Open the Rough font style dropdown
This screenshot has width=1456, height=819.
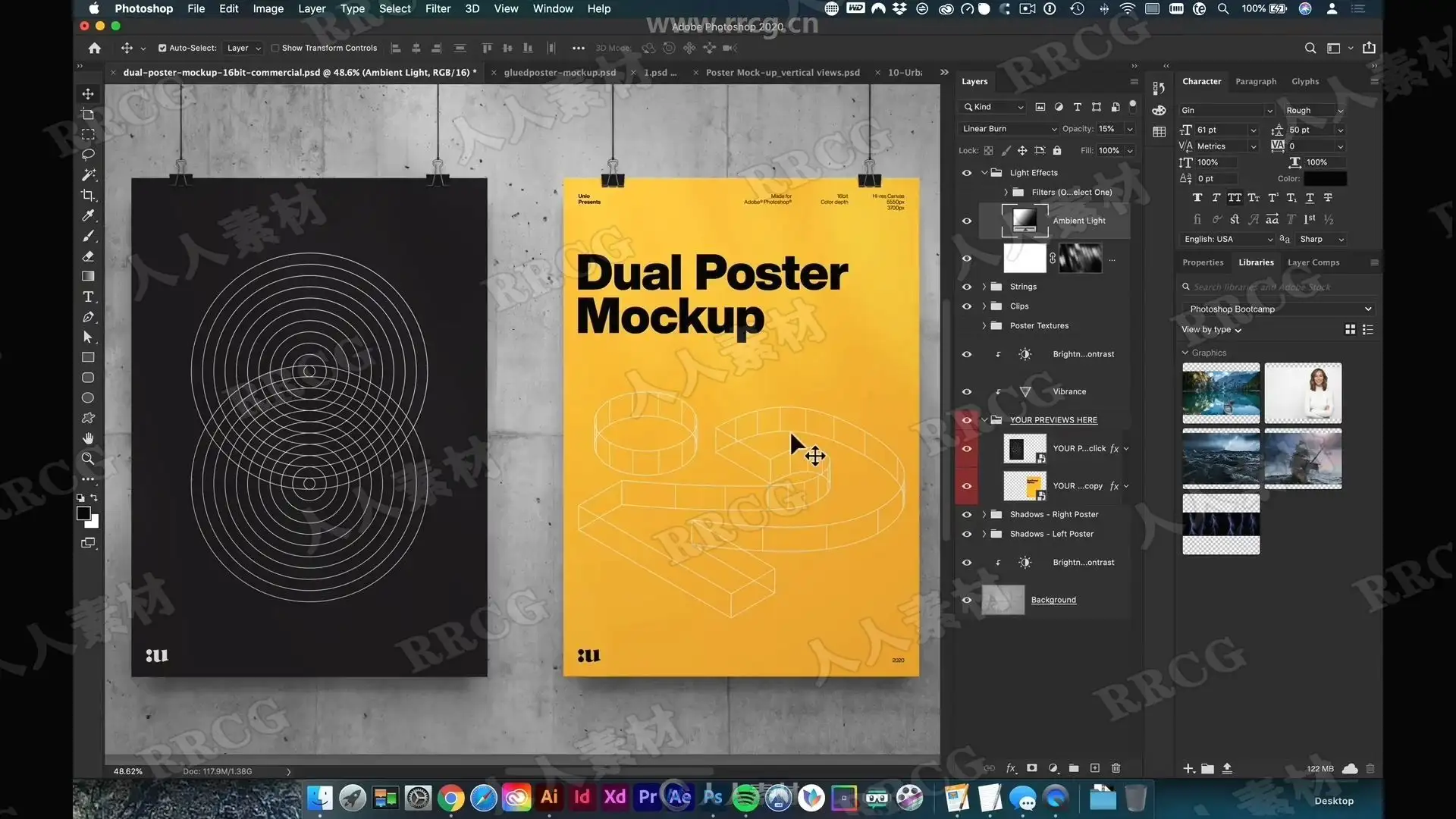1315,110
